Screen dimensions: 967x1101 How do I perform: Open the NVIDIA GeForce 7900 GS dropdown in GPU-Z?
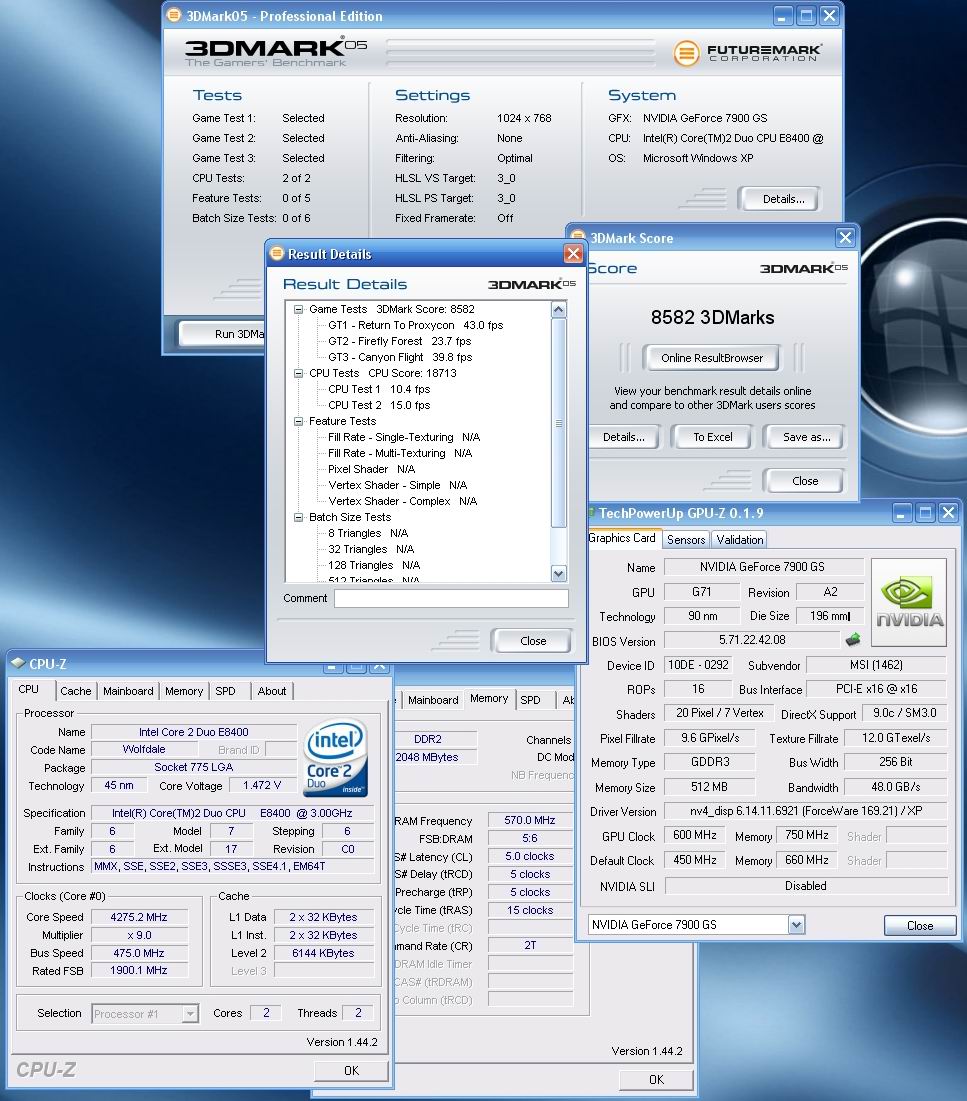click(x=796, y=925)
